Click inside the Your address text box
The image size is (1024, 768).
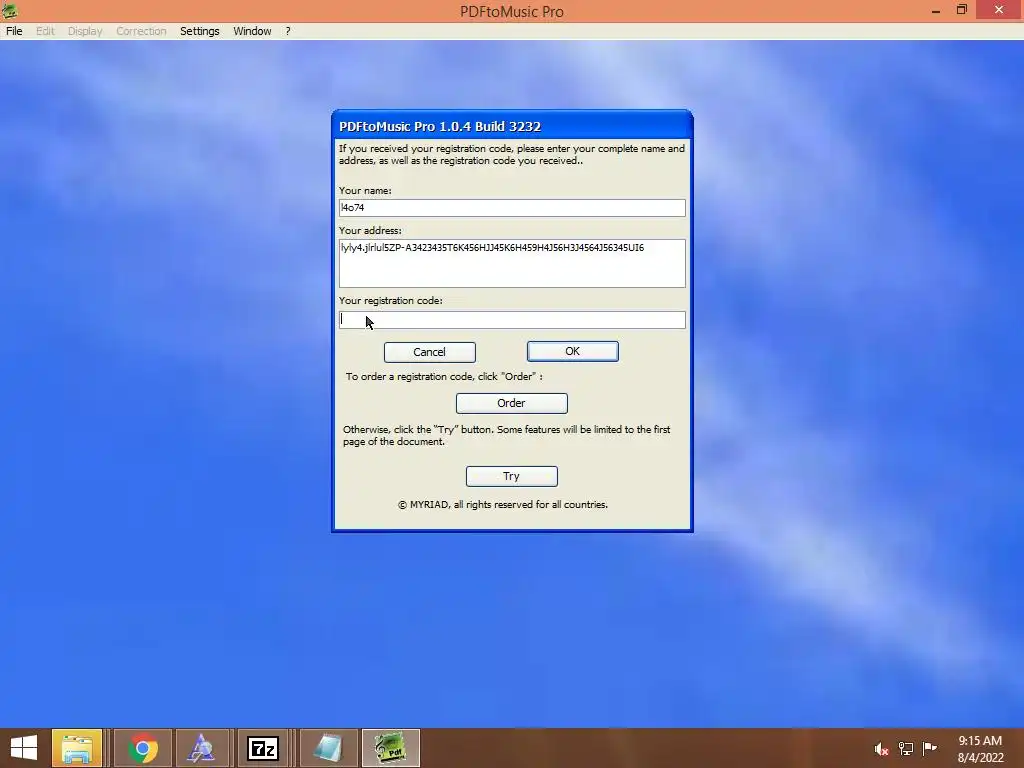(x=512, y=263)
